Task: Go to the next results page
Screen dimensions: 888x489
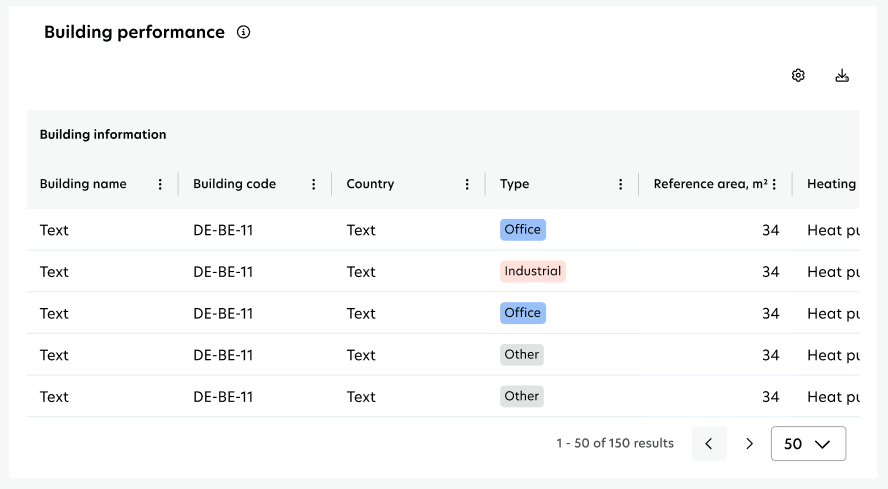Action: [749, 444]
